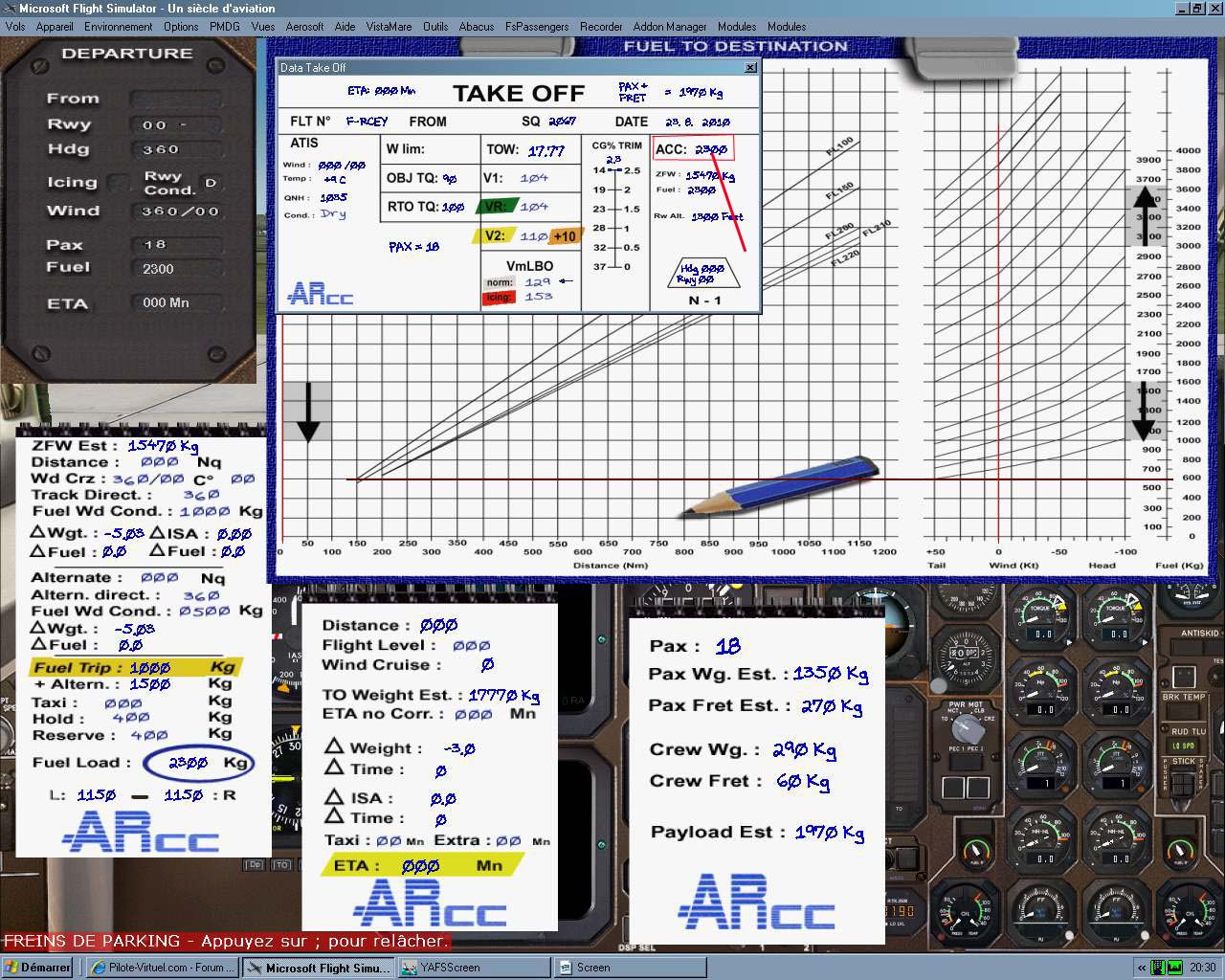Select Microsoft Flight Simulator taskbar button
Screen dimensions: 1225x980
[319, 968]
